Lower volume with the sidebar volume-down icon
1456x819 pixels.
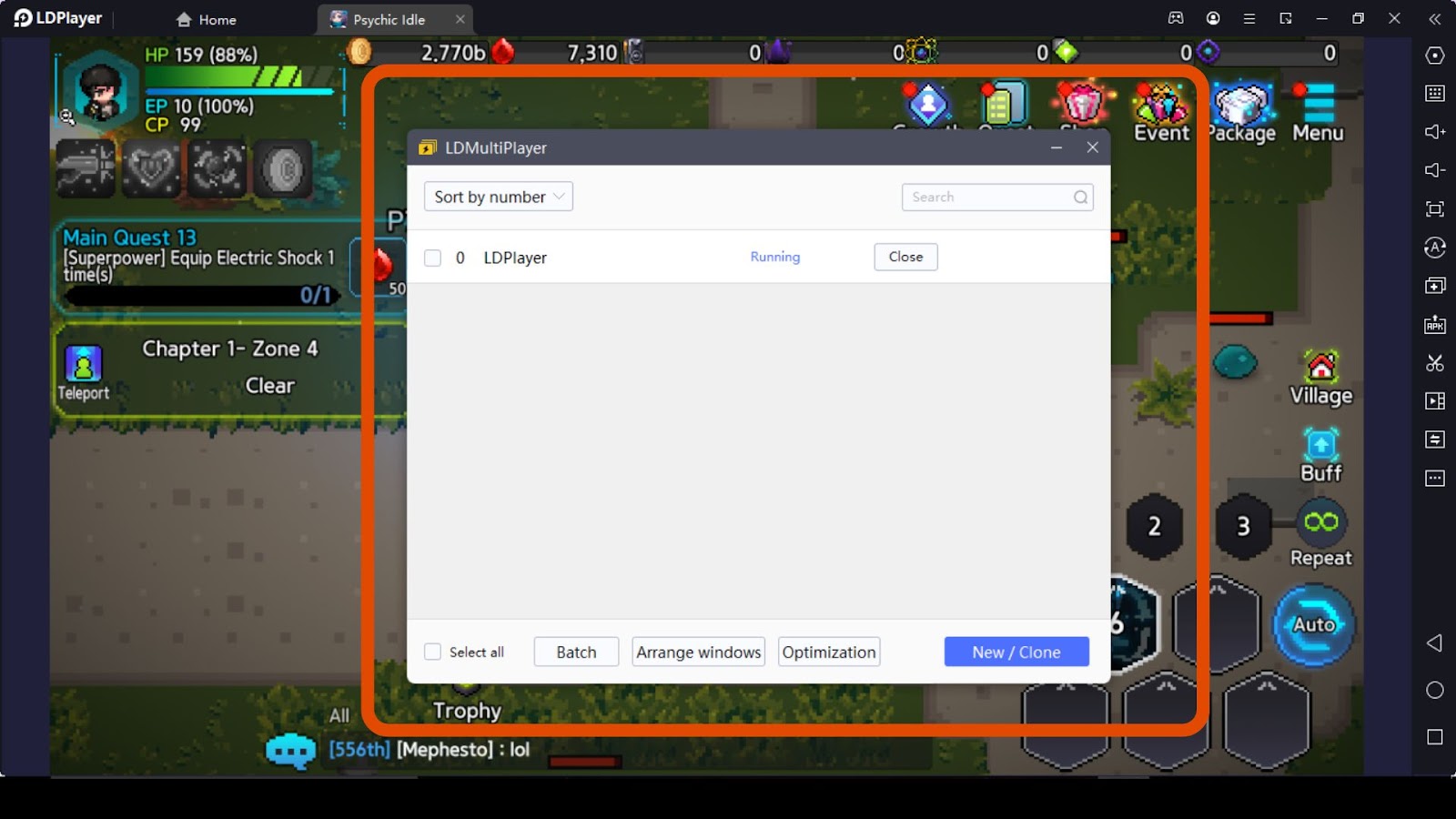click(x=1435, y=170)
